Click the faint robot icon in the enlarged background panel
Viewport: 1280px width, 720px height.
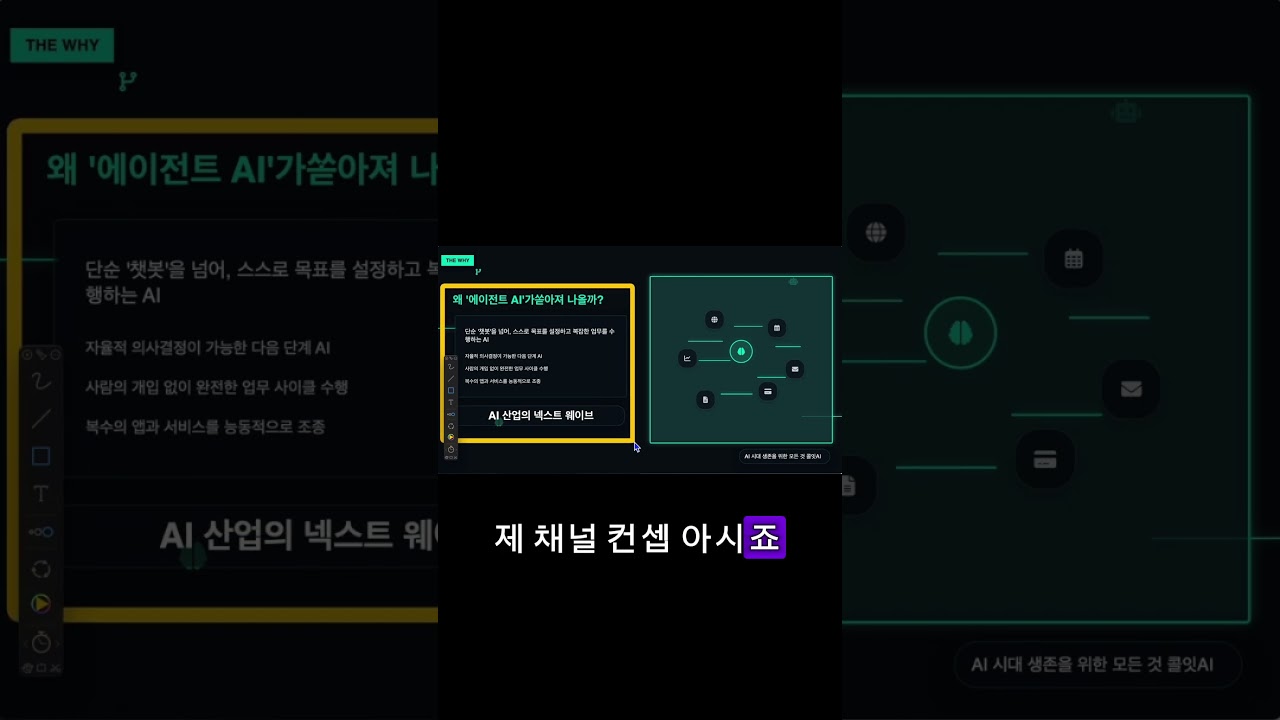pos(1126,111)
